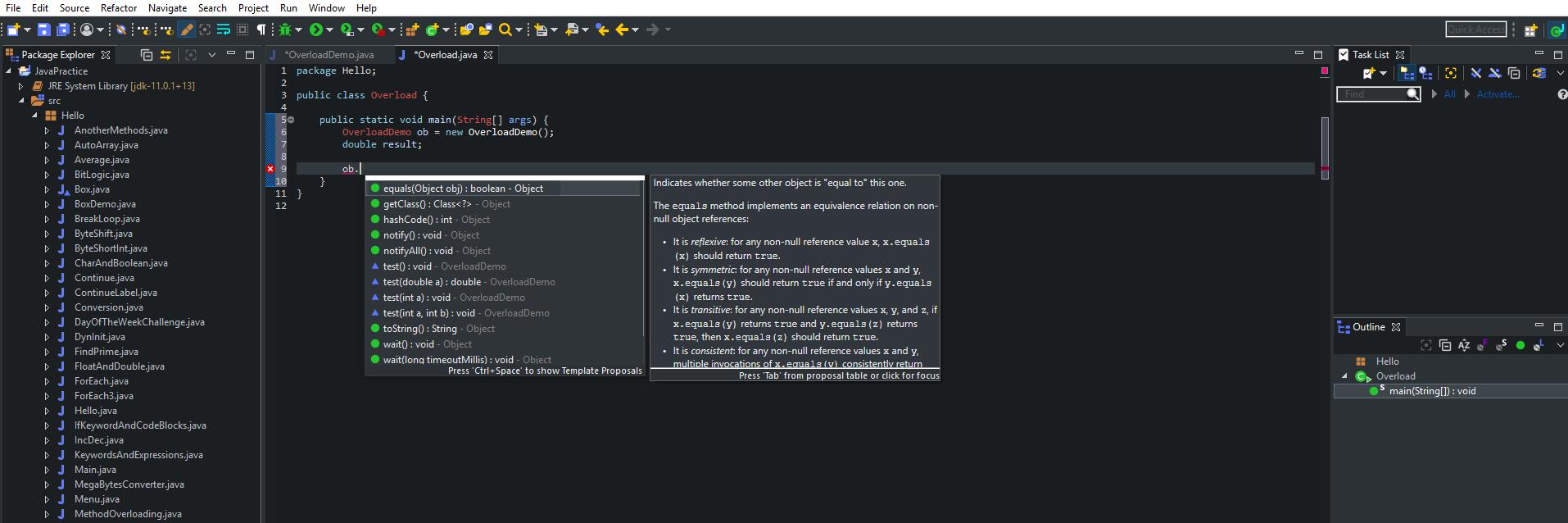
Task: Click the Run Last Tool external tools icon
Action: point(378,30)
